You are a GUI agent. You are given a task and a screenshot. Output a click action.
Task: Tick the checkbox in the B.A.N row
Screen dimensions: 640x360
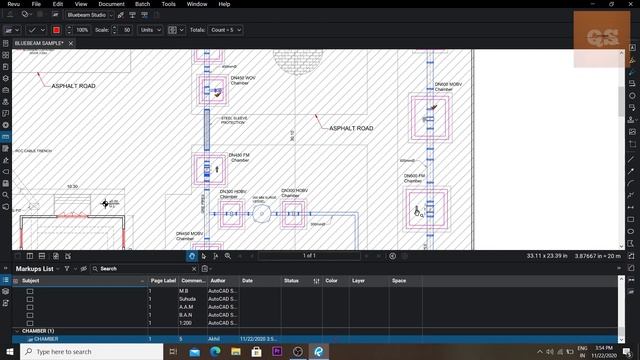click(30, 315)
